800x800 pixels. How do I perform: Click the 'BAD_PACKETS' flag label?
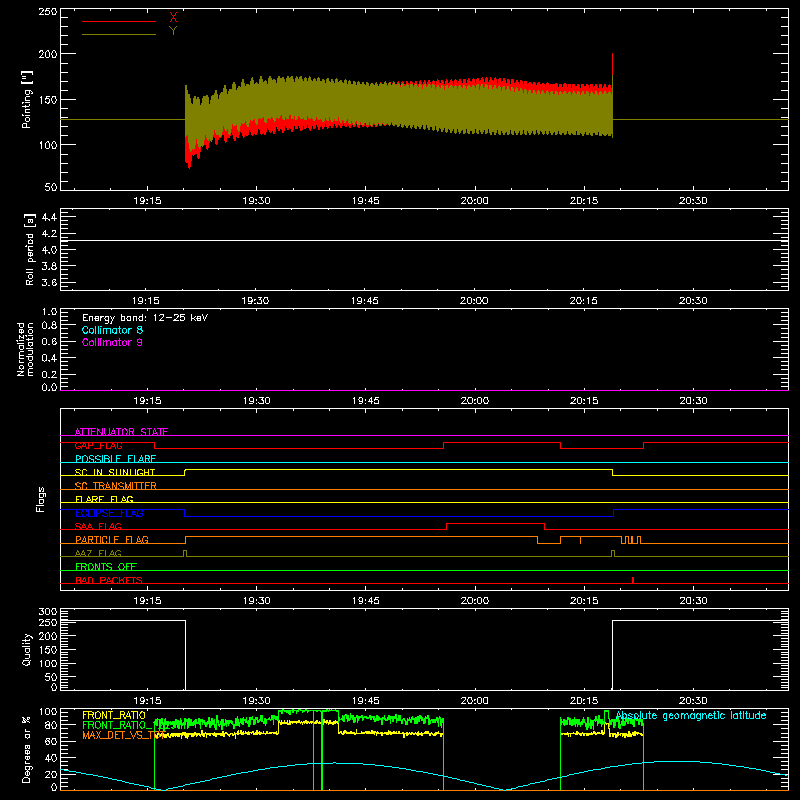[109, 580]
